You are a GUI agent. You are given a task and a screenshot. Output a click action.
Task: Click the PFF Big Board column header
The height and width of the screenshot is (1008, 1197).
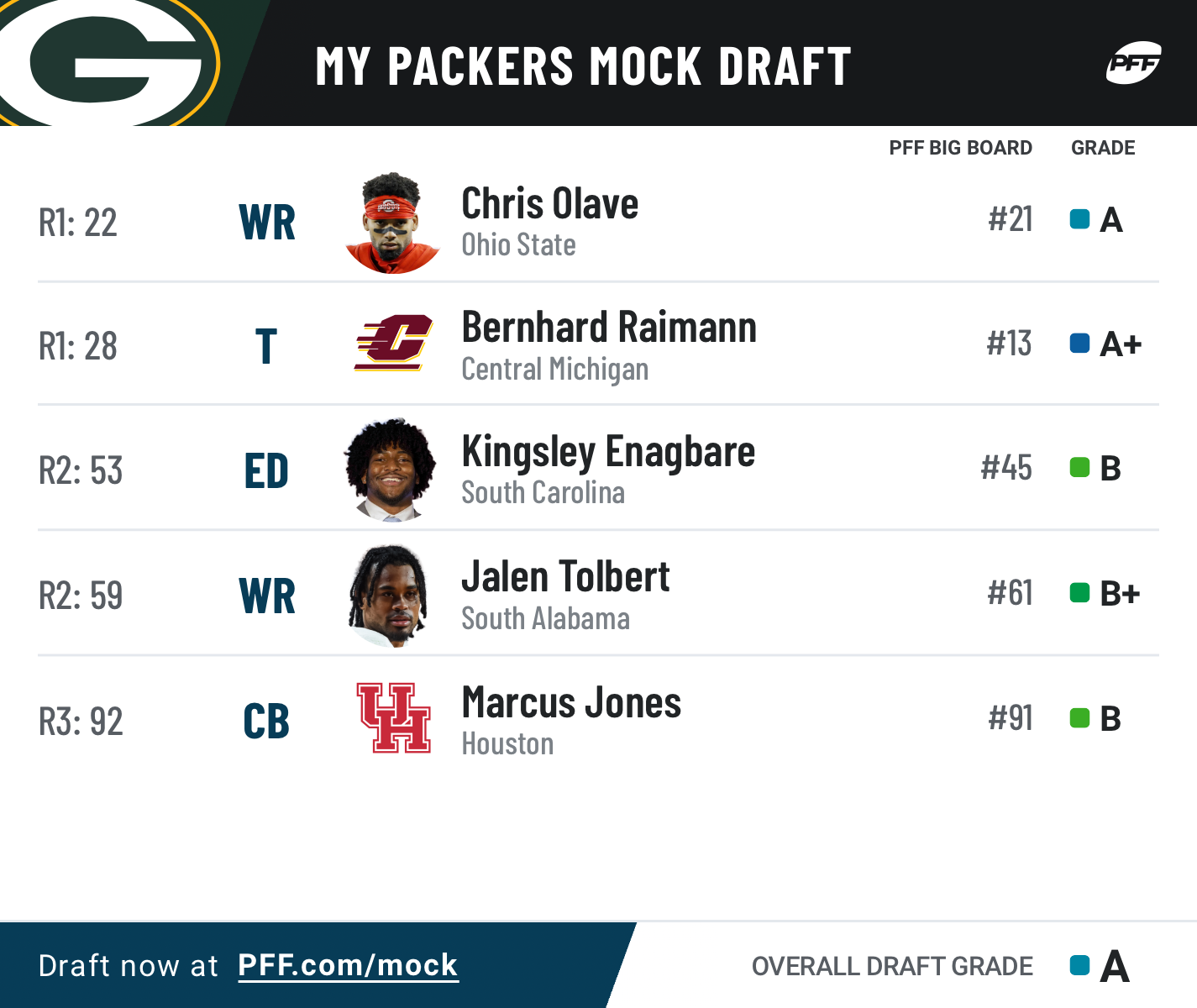coord(960,148)
